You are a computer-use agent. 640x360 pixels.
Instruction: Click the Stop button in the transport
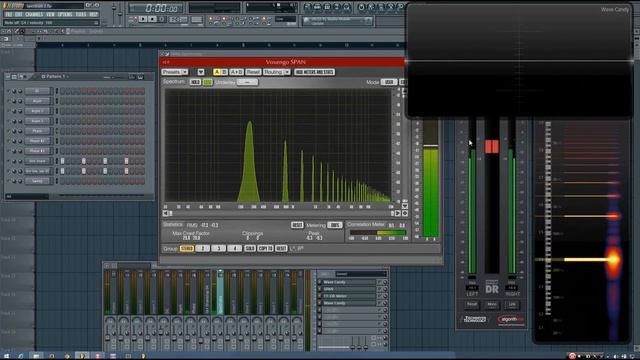click(x=152, y=19)
